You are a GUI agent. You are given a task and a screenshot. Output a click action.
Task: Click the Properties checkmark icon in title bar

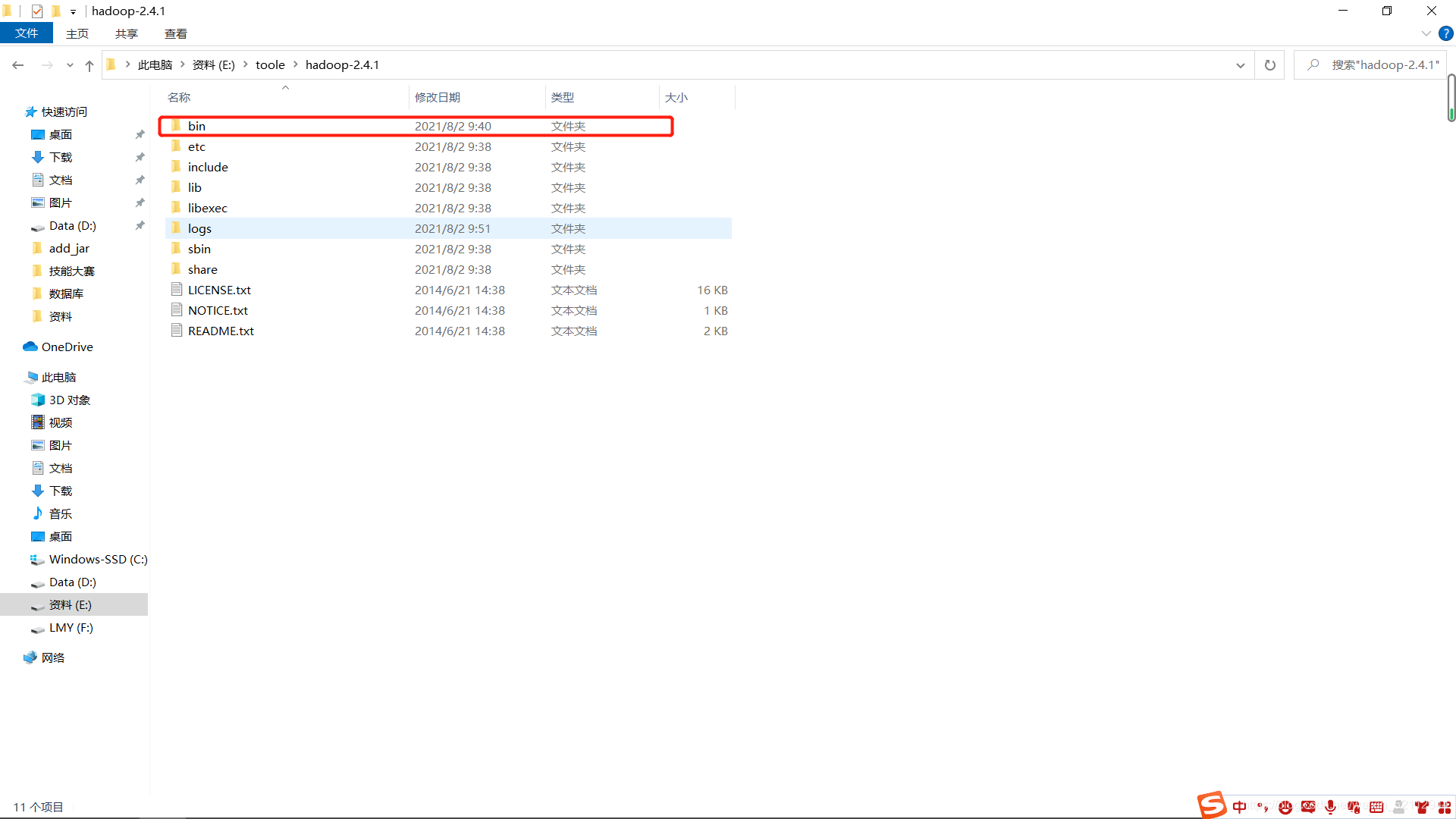tap(36, 11)
